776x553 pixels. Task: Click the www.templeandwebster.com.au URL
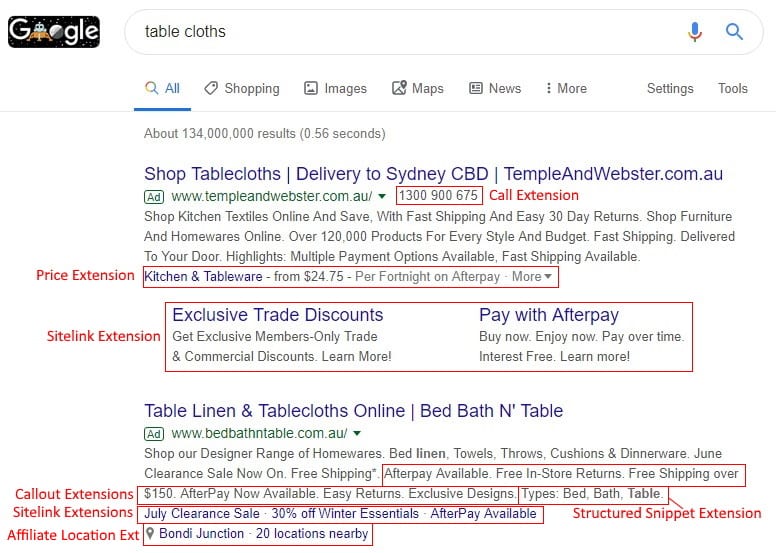pos(272,196)
